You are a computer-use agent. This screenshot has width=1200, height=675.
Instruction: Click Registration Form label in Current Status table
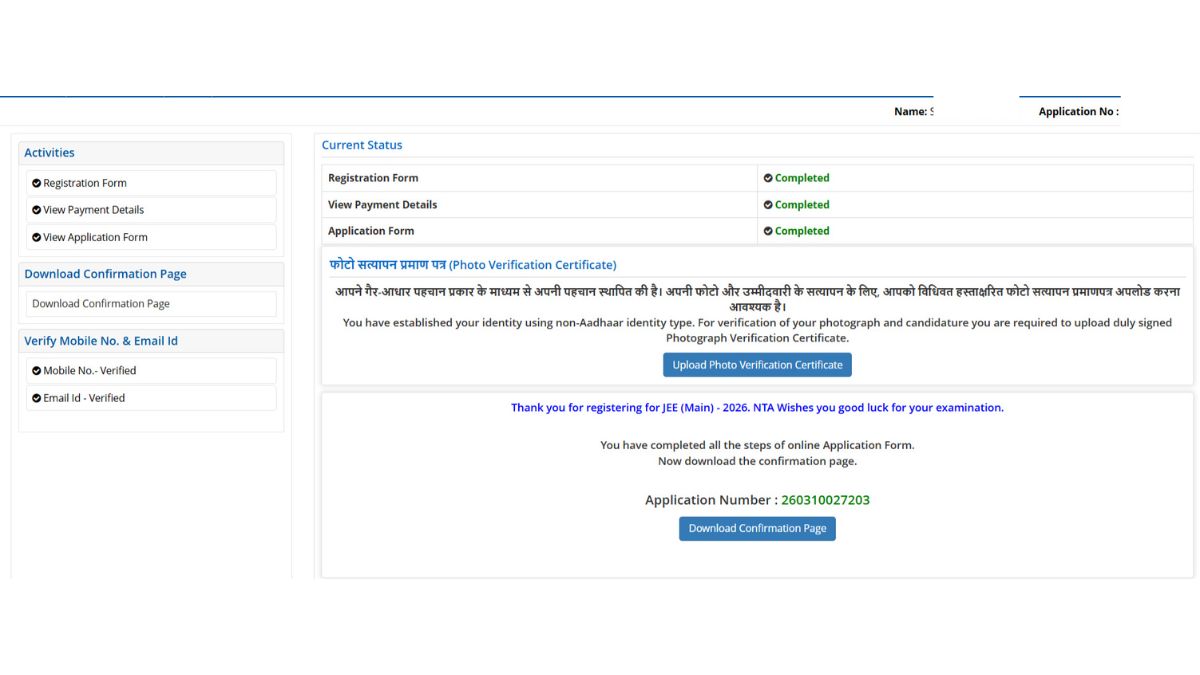(x=373, y=178)
